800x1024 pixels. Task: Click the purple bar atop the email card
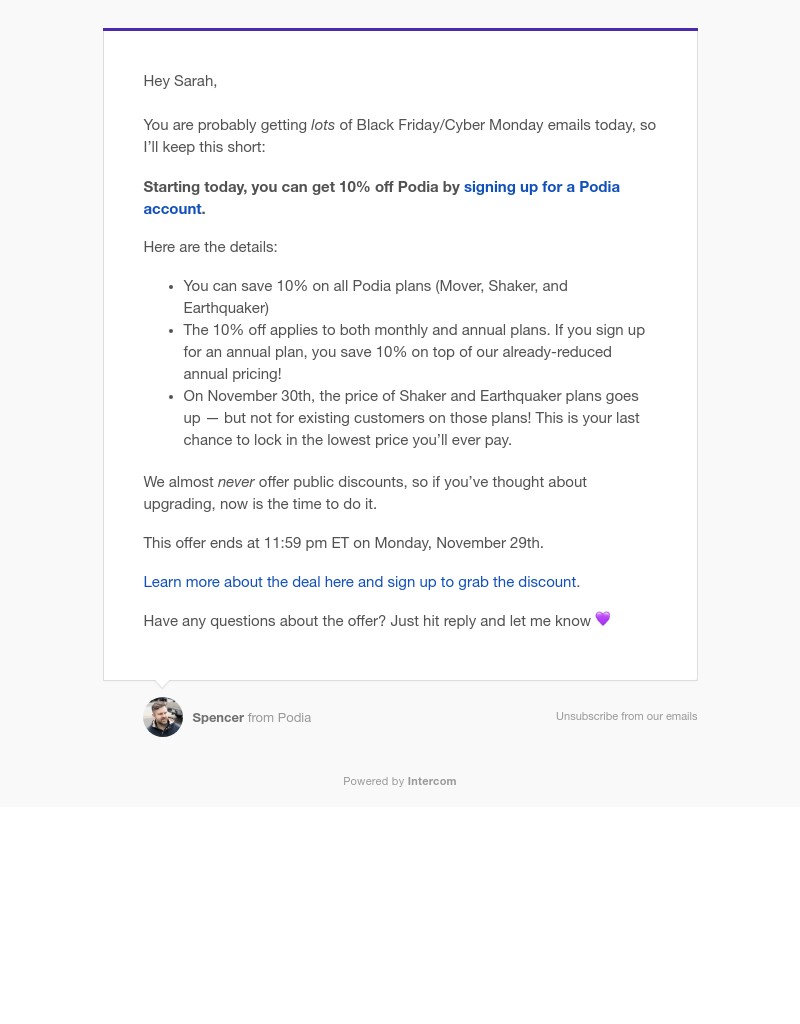coord(400,29)
